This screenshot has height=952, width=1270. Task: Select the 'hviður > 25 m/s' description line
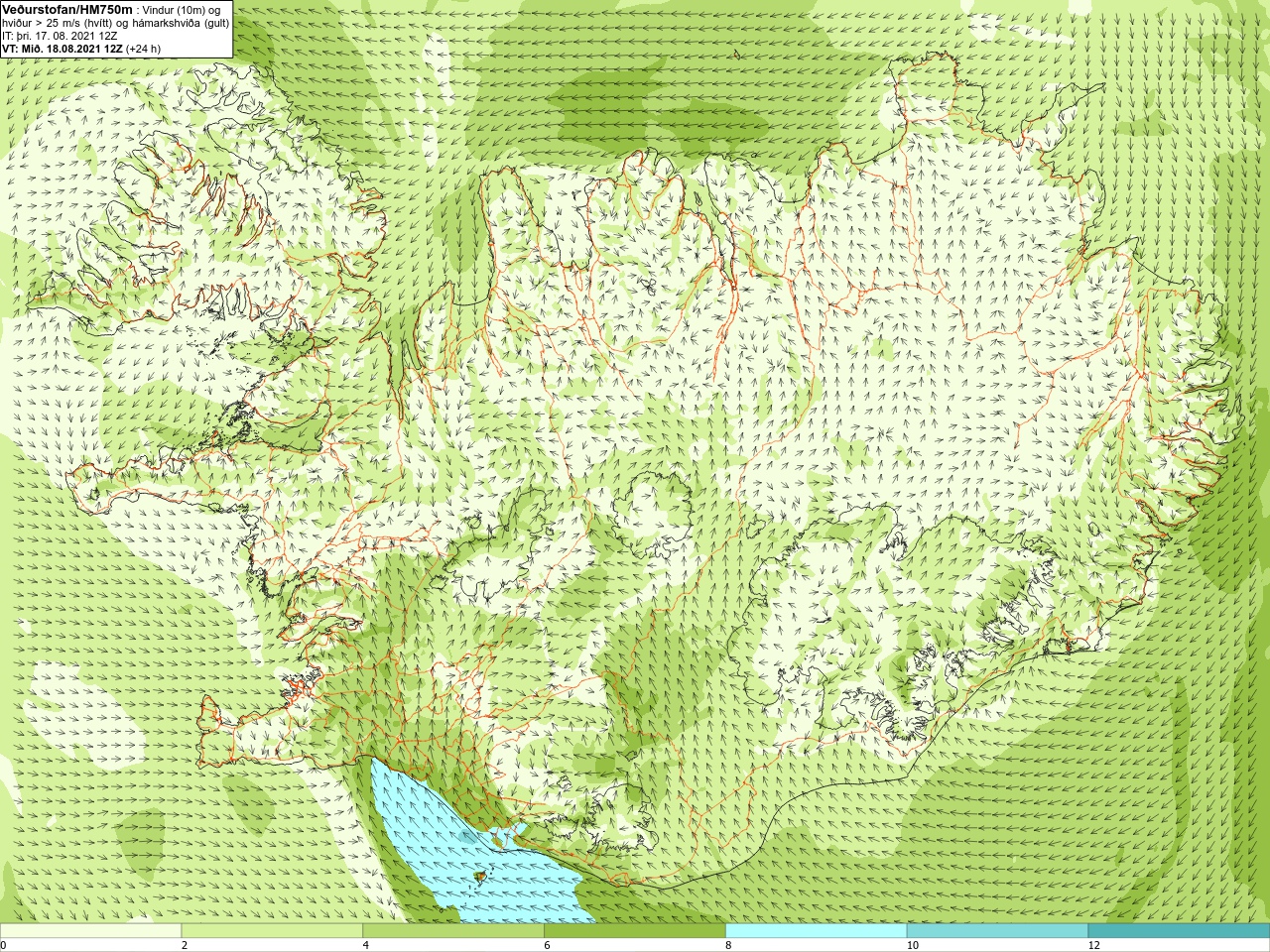[x=115, y=22]
